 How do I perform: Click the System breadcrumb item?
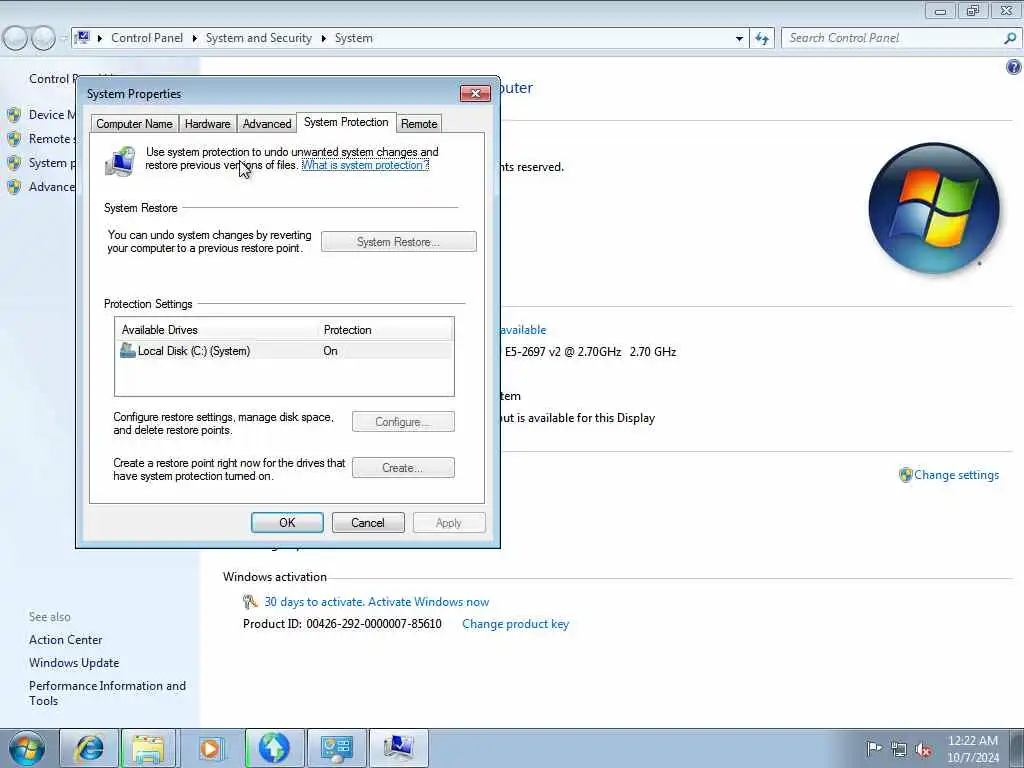[x=353, y=38]
